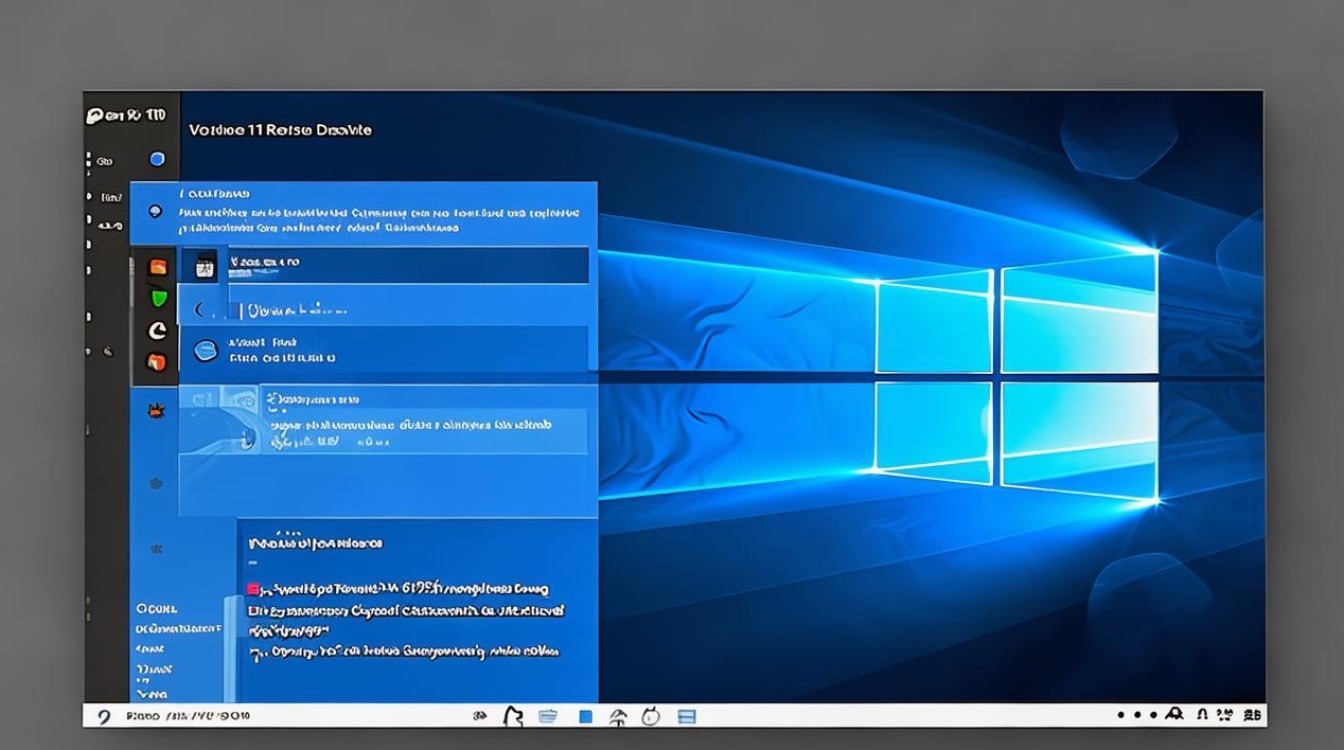The height and width of the screenshot is (750, 1344).
Task: Click the question-mark search icon at taskbar left
Action: pos(102,716)
